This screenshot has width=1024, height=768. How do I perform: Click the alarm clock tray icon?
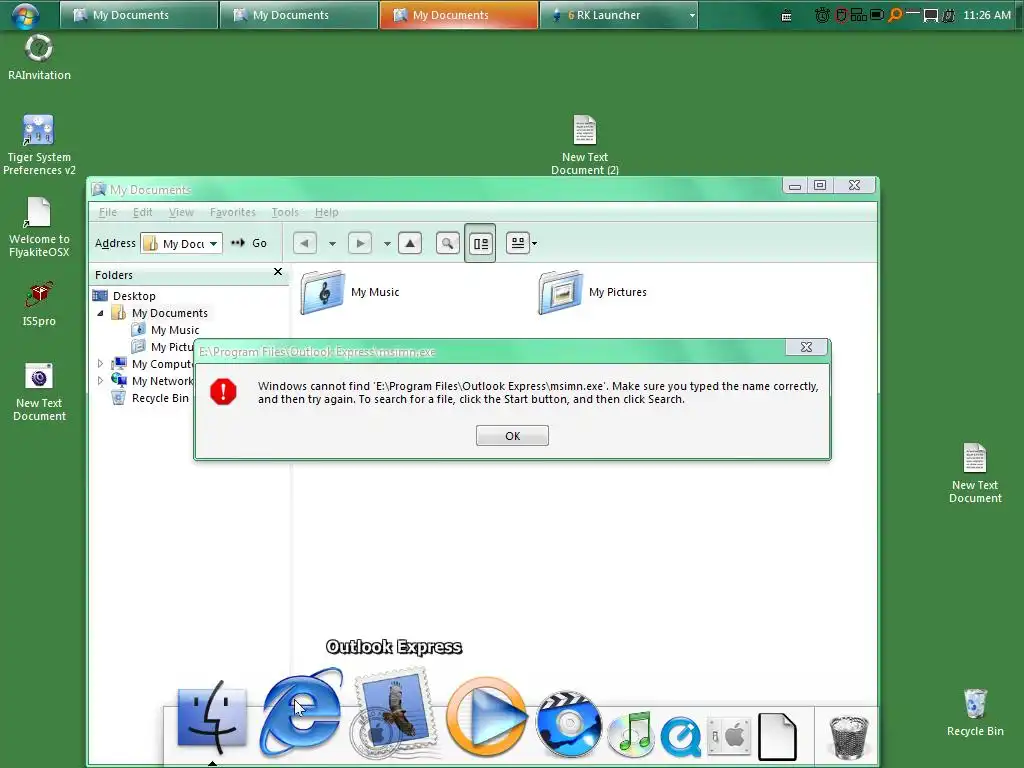(x=822, y=15)
